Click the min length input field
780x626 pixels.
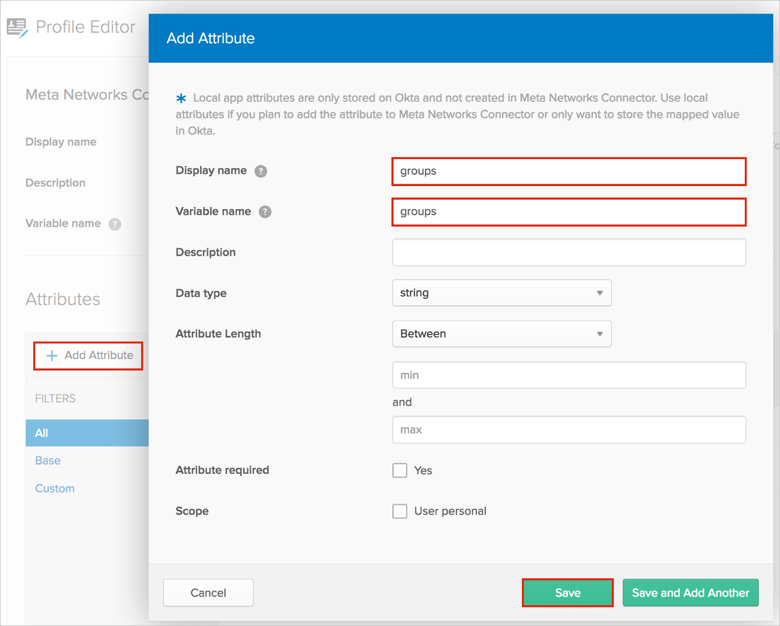568,375
